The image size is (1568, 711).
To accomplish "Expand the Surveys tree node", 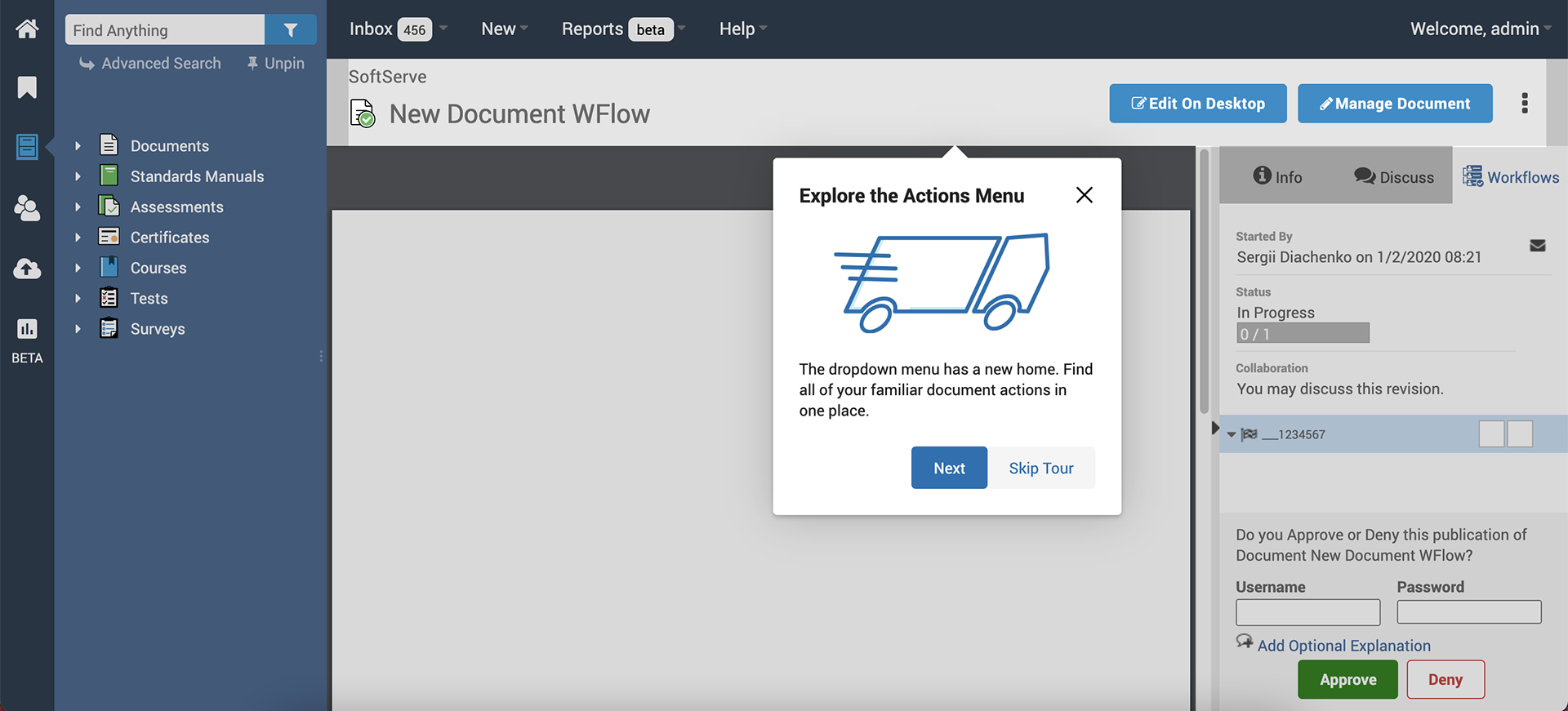I will 78,329.
